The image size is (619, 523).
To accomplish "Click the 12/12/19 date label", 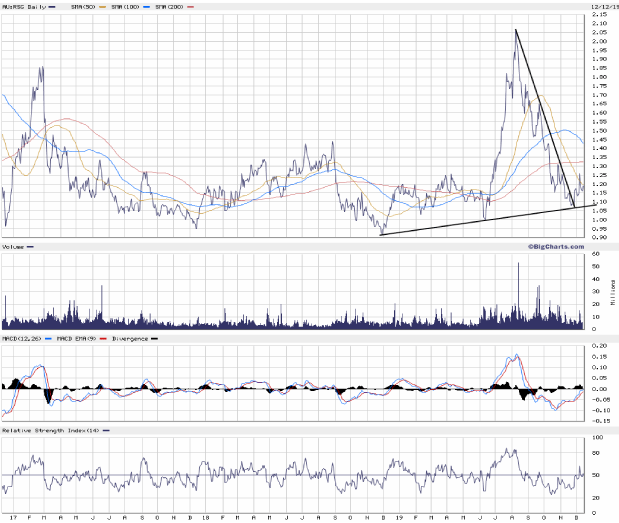I will [x=598, y=7].
